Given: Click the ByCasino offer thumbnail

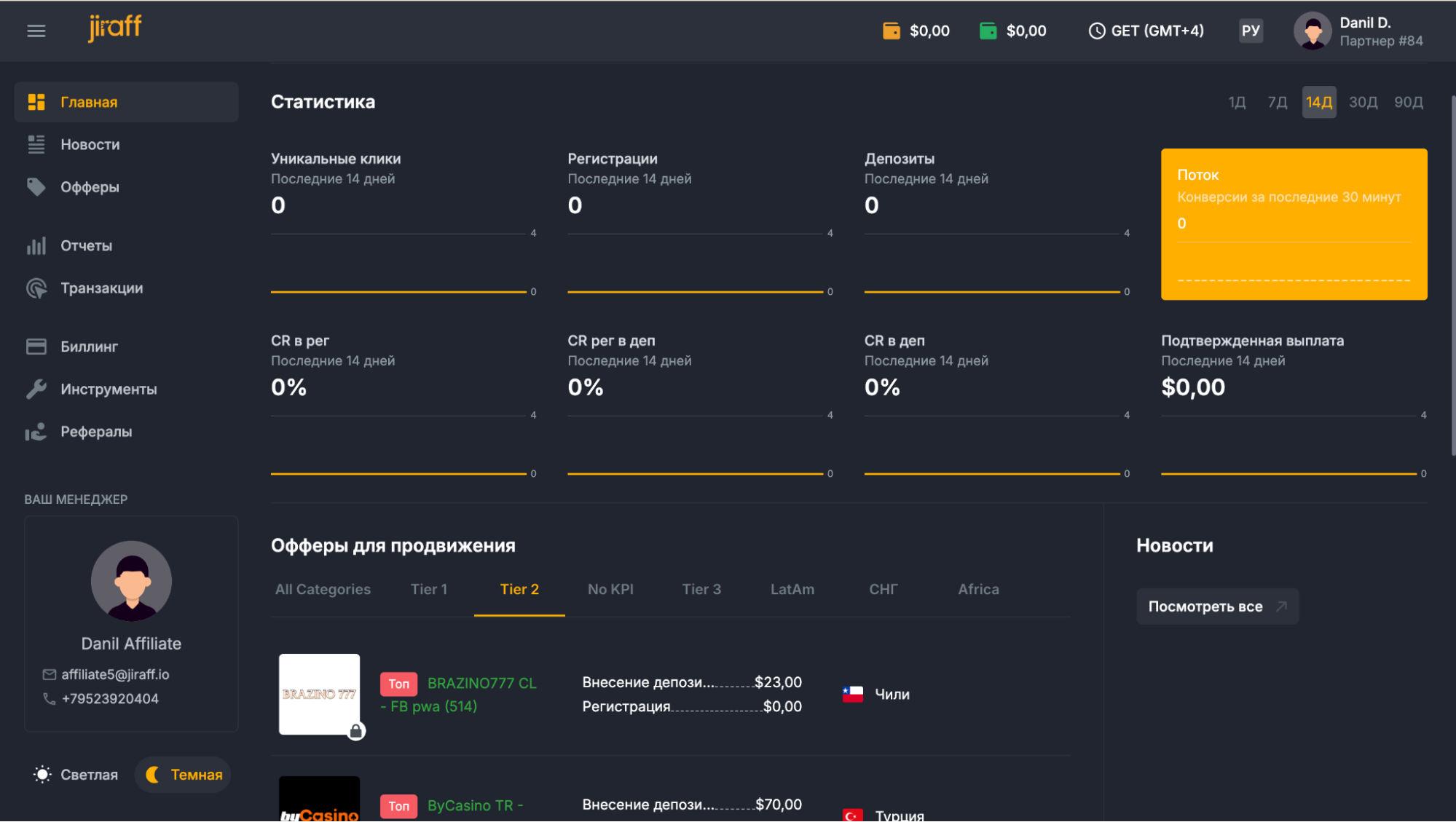Looking at the screenshot, I should tap(319, 799).
